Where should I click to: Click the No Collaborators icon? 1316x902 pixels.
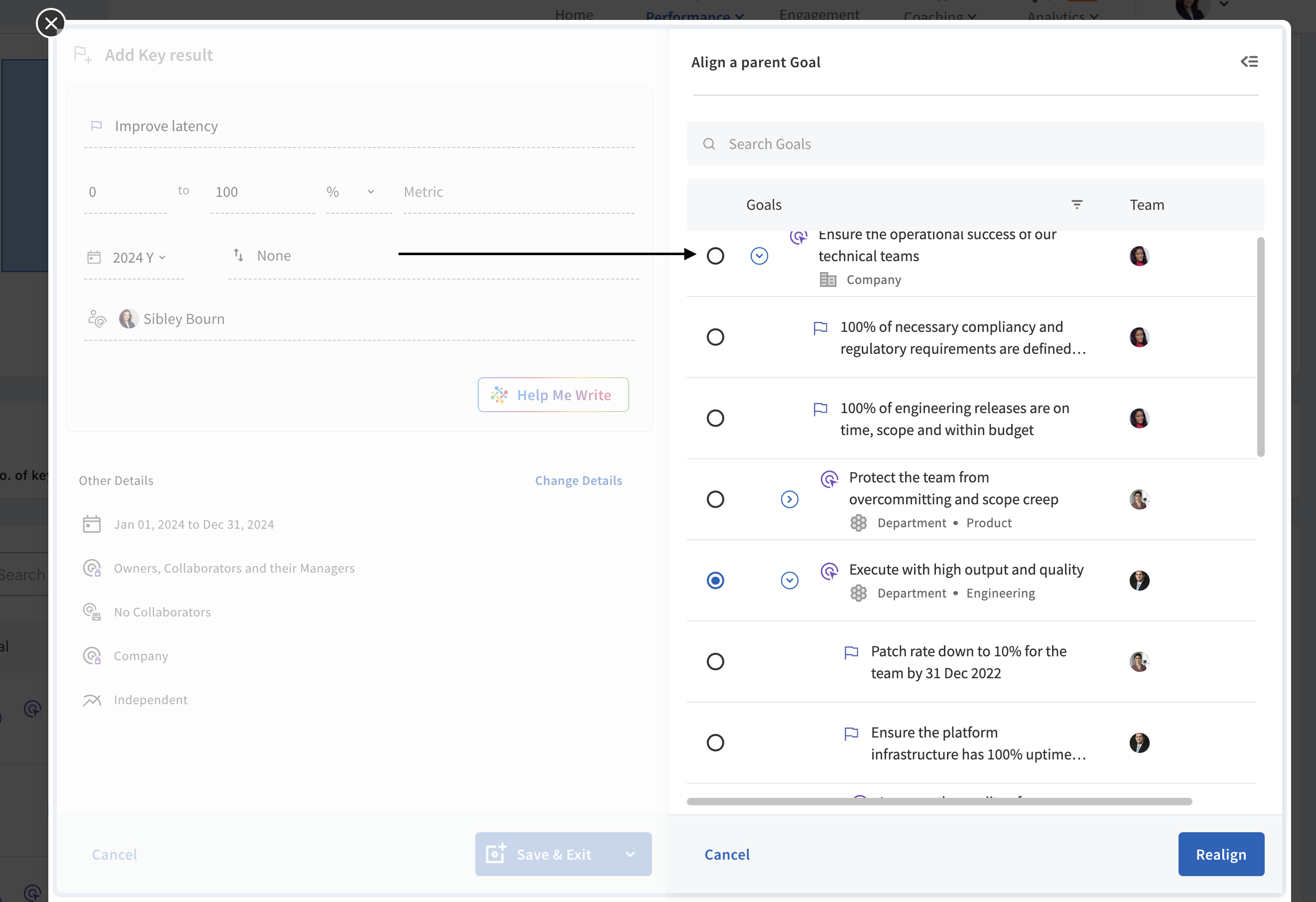click(92, 612)
